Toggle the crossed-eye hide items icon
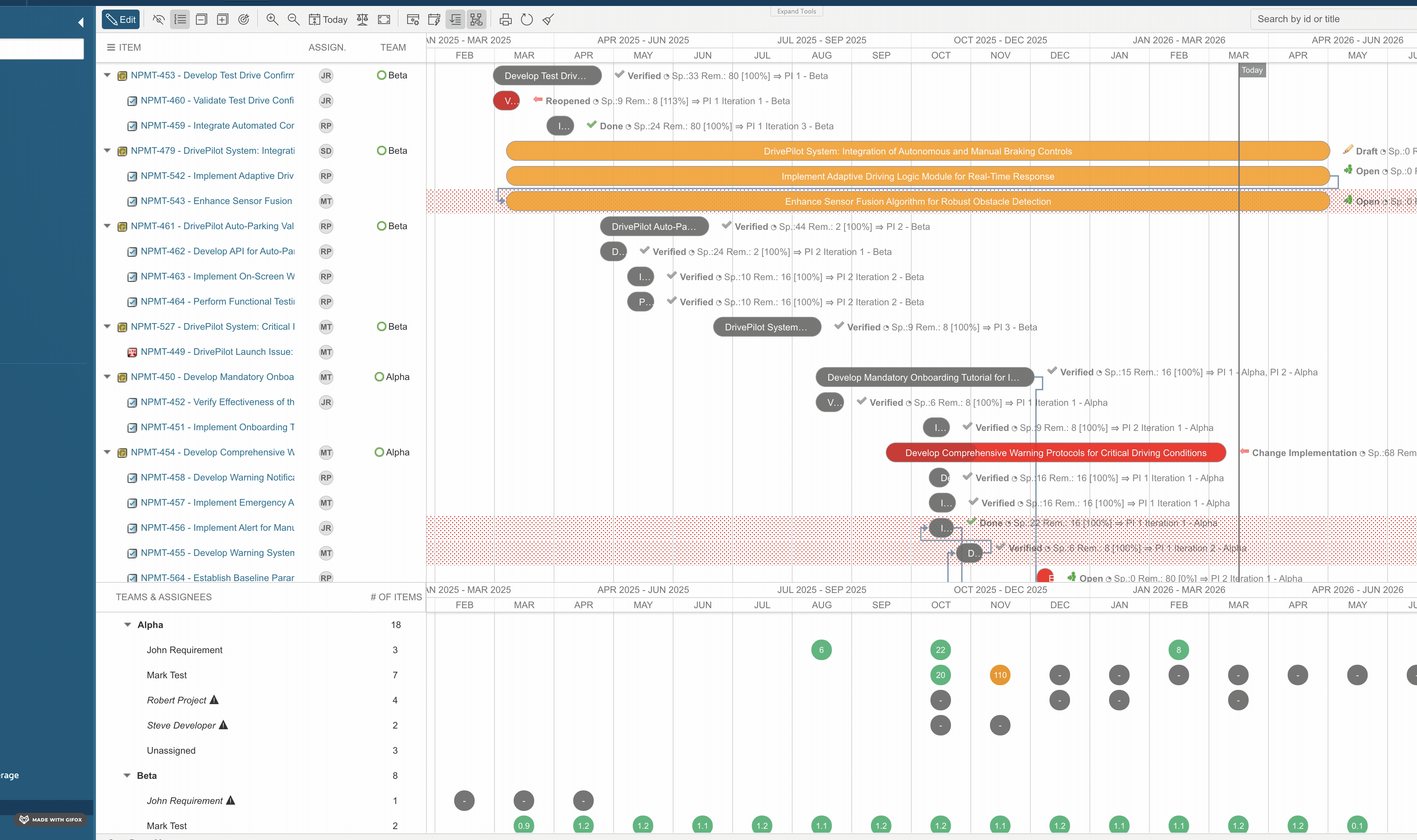The width and height of the screenshot is (1417, 840). 158,20
